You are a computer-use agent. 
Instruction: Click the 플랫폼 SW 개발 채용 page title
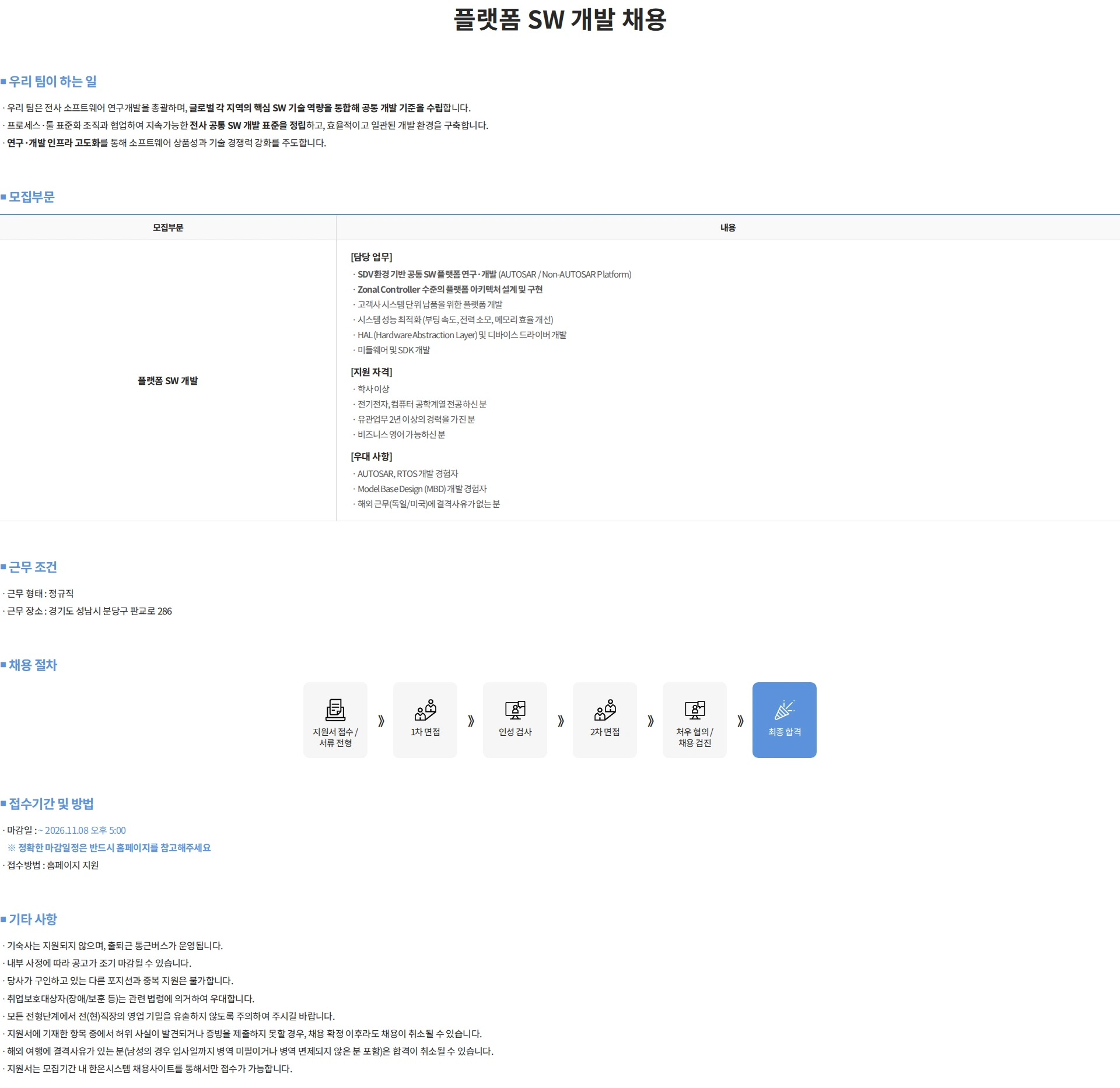(560, 19)
